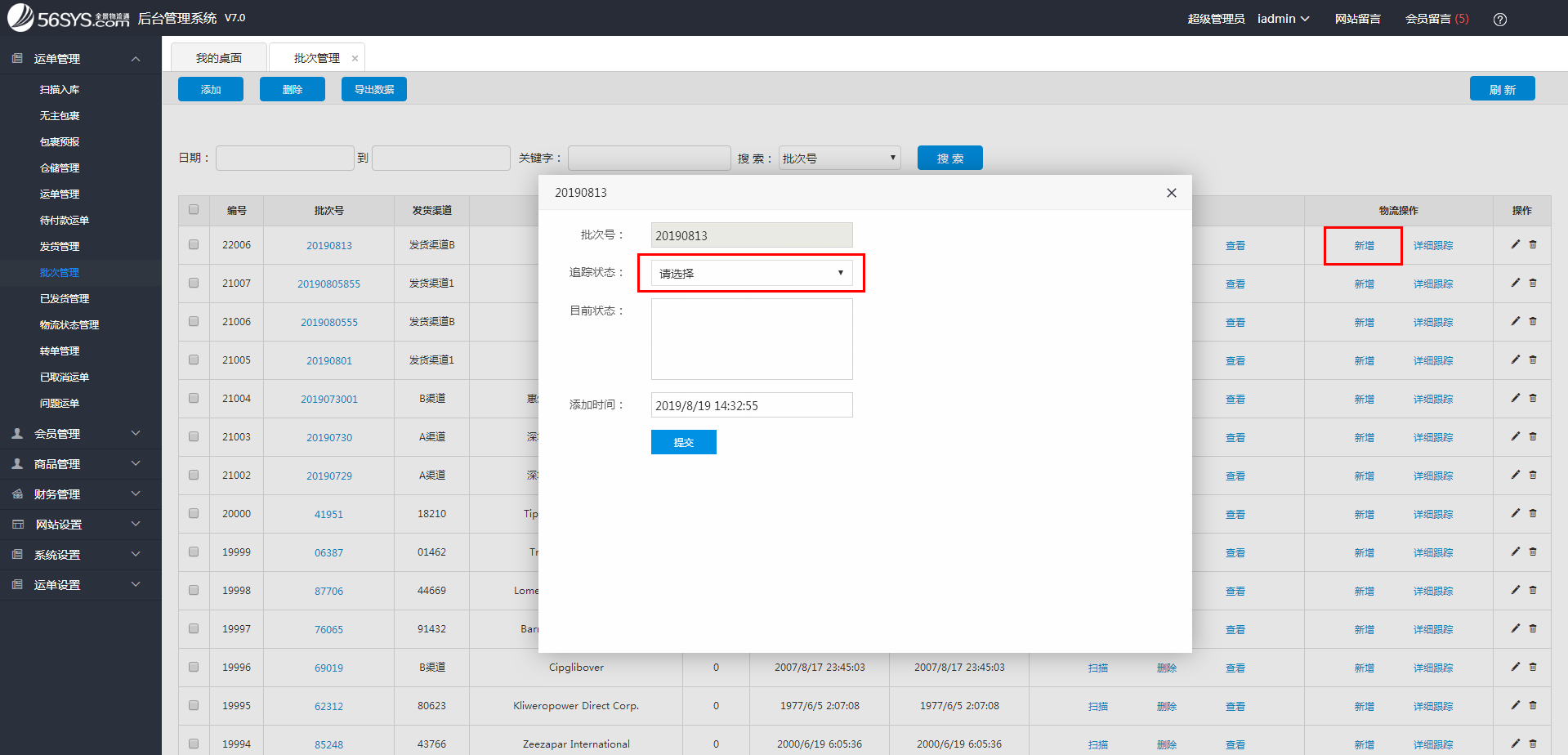Switch to the 我的桌面 tab
The height and width of the screenshot is (755, 1568).
tap(218, 56)
